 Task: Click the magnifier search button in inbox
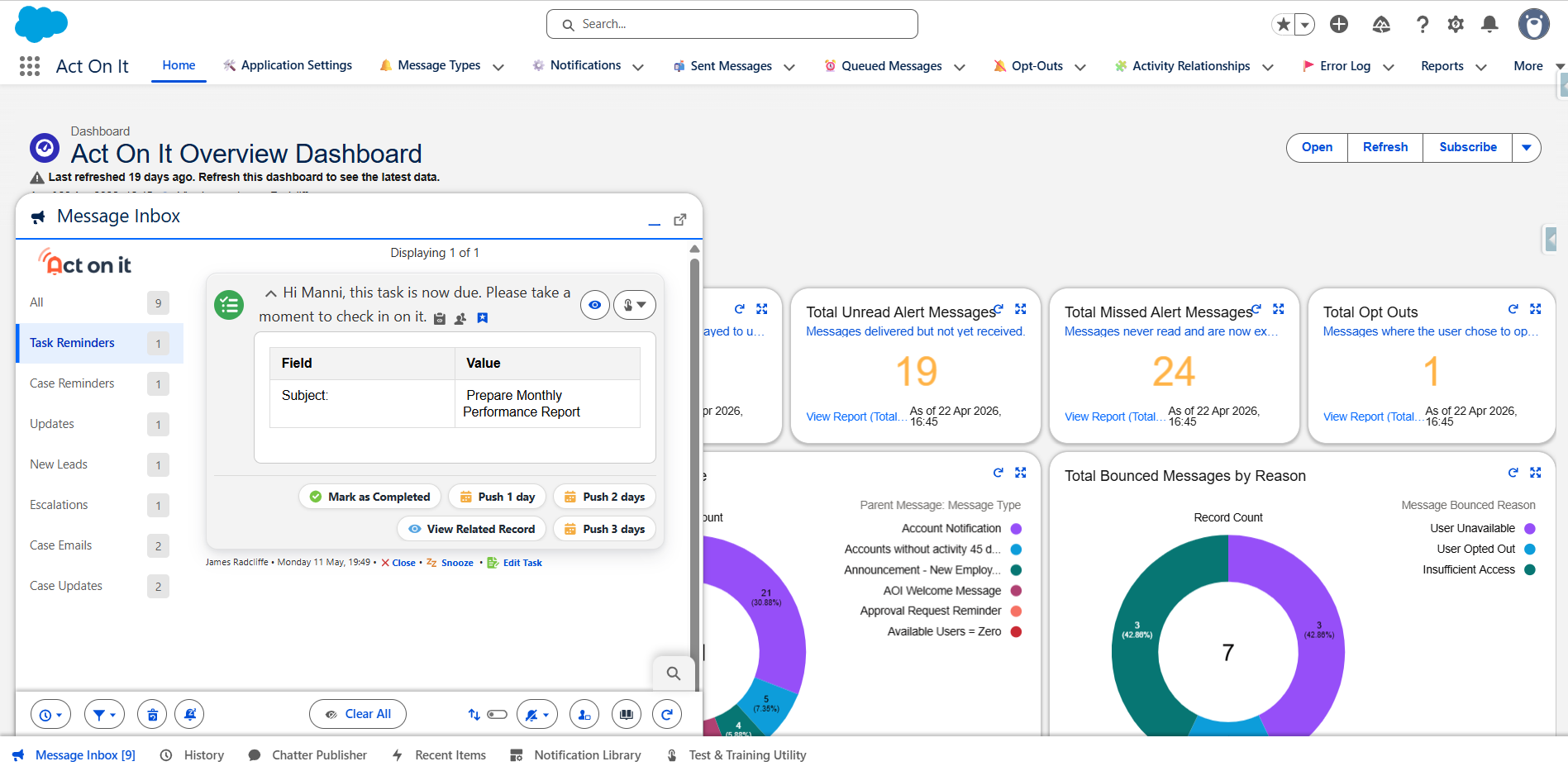(674, 673)
